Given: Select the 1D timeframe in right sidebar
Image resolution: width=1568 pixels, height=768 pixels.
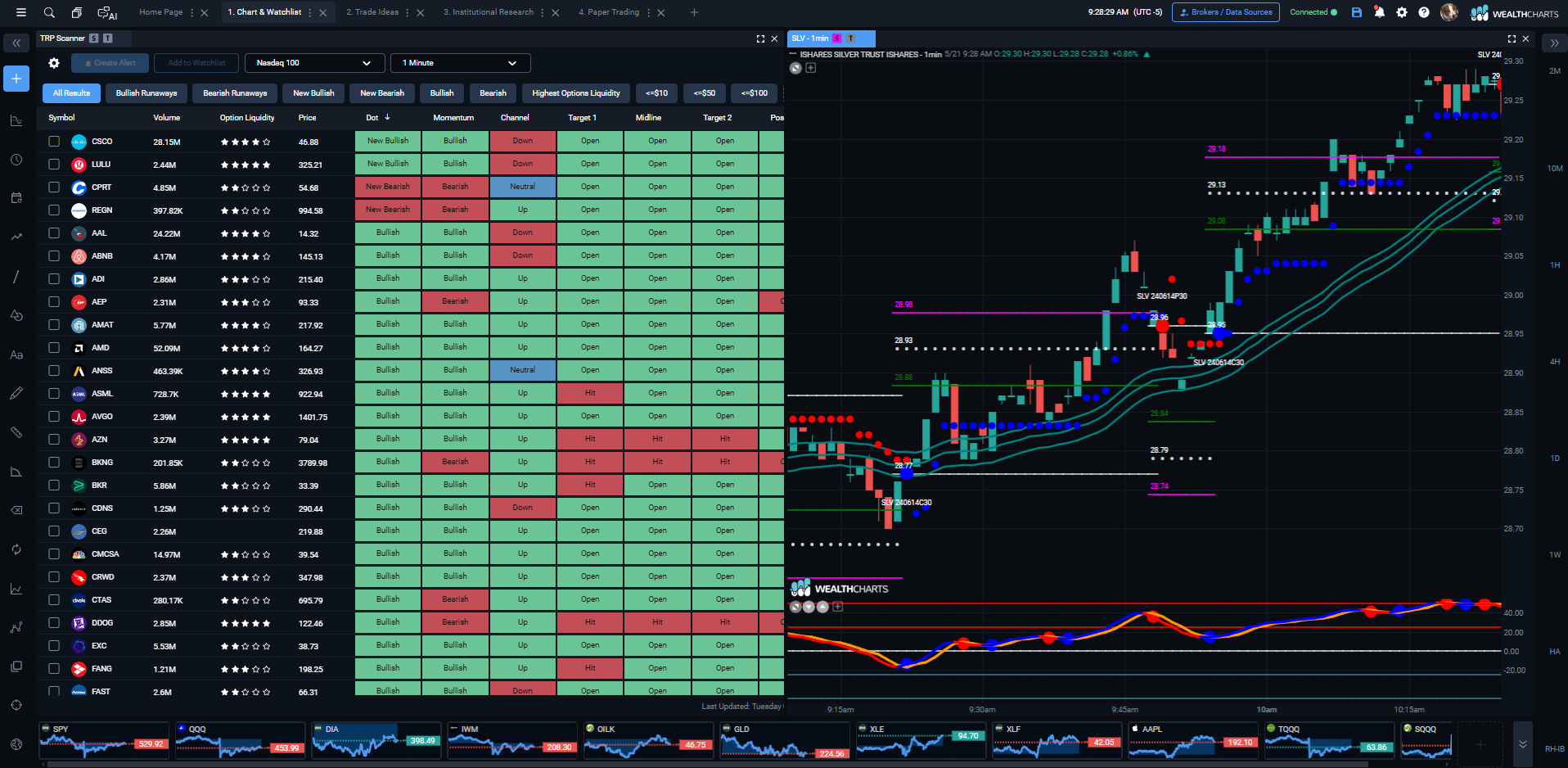Looking at the screenshot, I should (1555, 459).
